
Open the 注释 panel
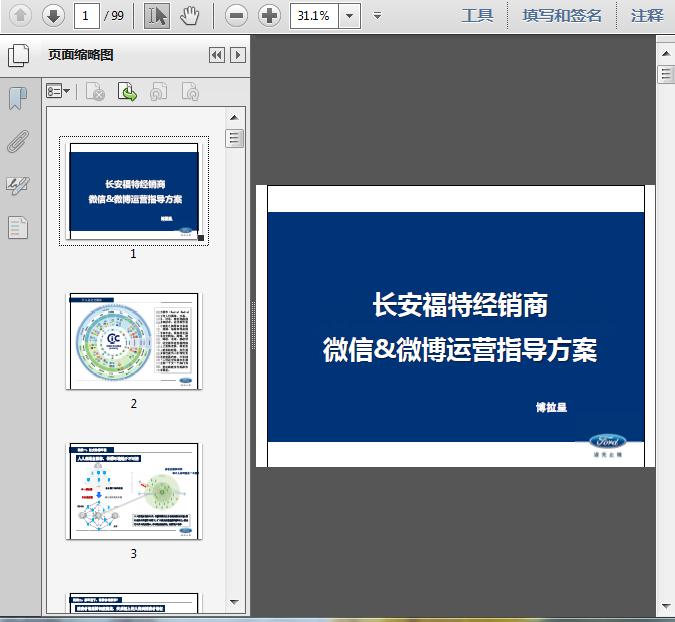click(x=647, y=16)
